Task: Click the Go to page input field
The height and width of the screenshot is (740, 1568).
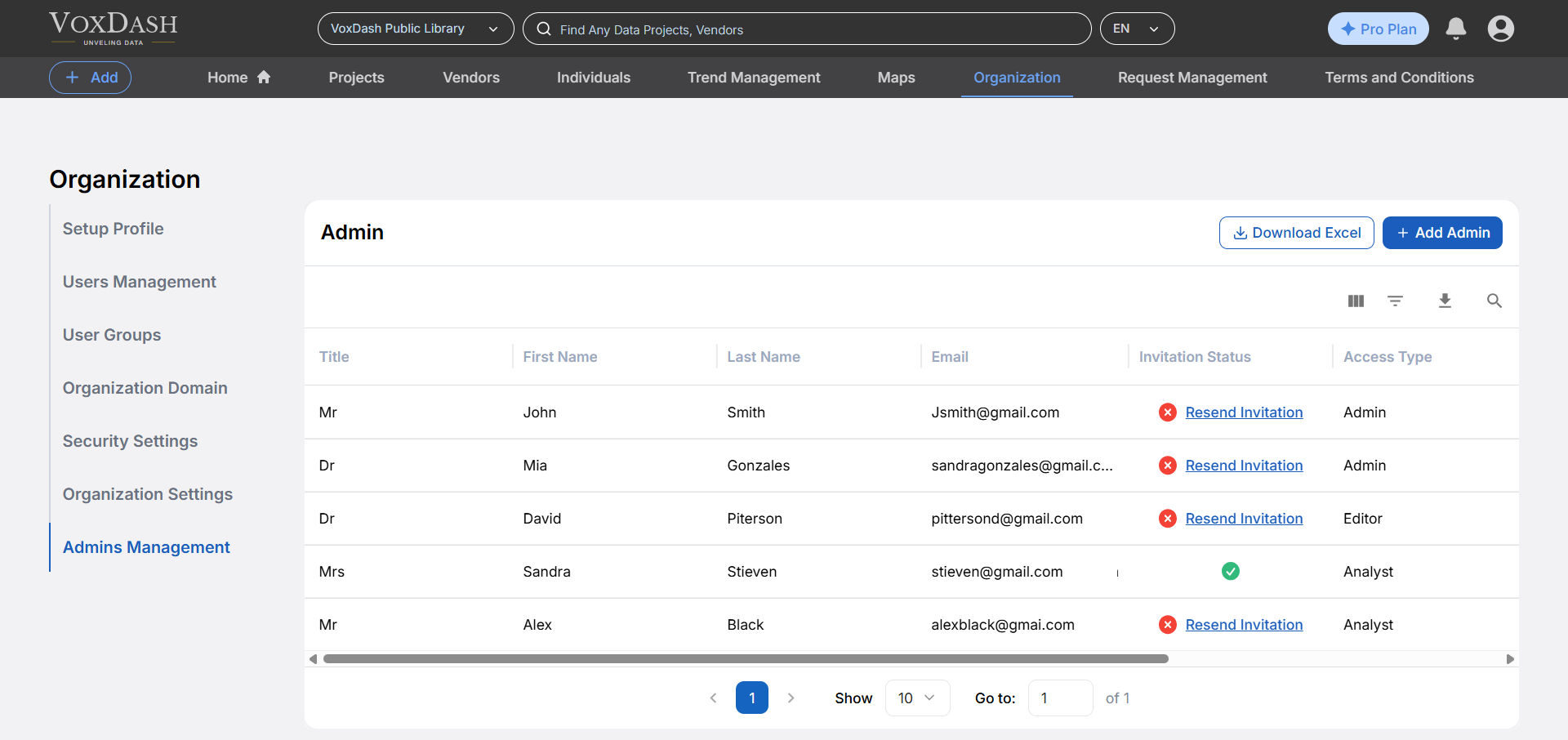Action: (1059, 698)
